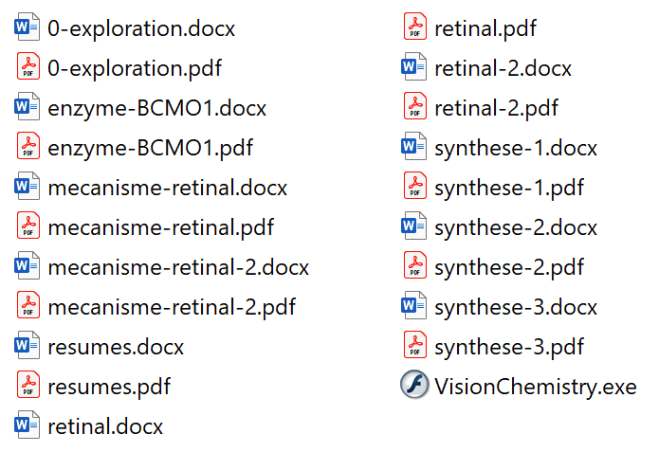Select the synthese-2.docx file label

(x=516, y=227)
